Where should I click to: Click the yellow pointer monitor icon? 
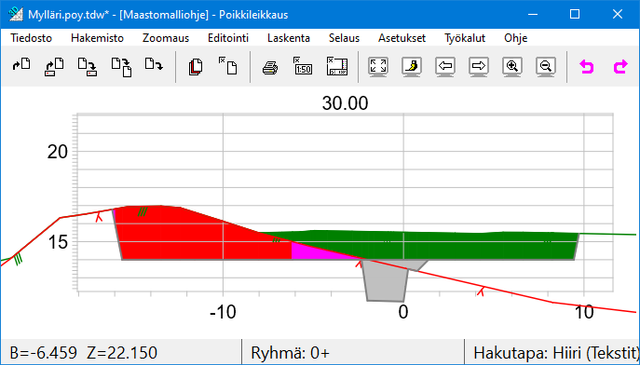(411, 67)
